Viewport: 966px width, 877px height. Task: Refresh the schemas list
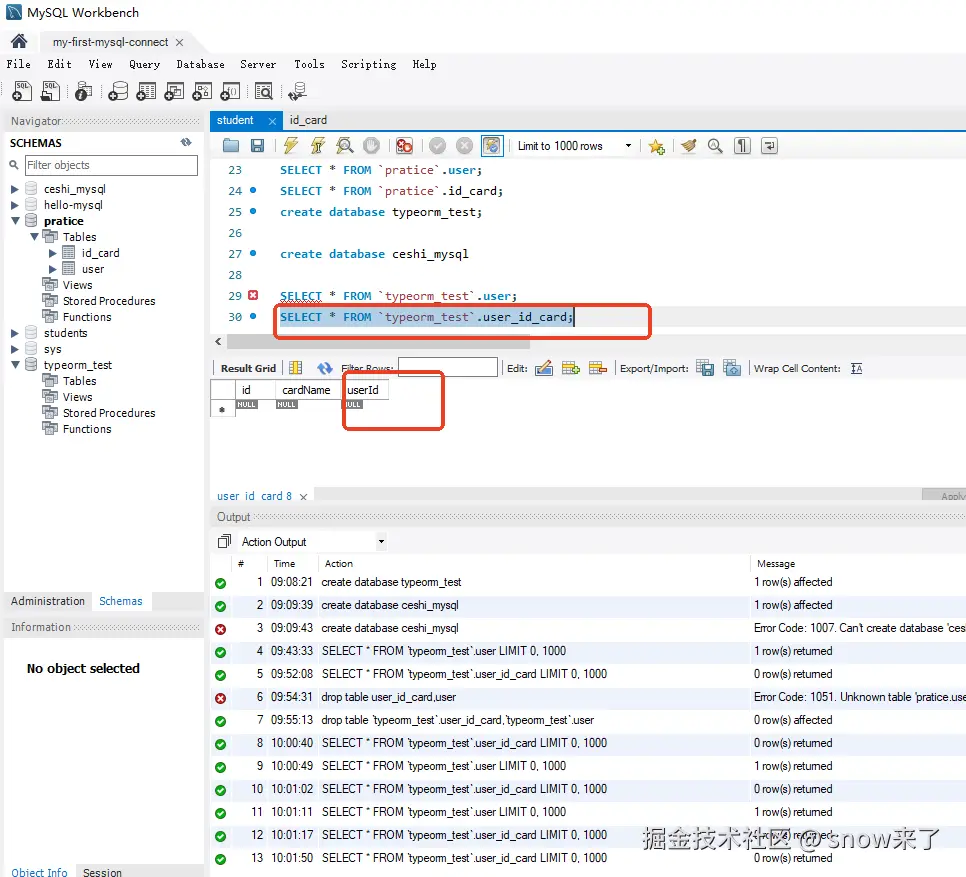(x=186, y=142)
